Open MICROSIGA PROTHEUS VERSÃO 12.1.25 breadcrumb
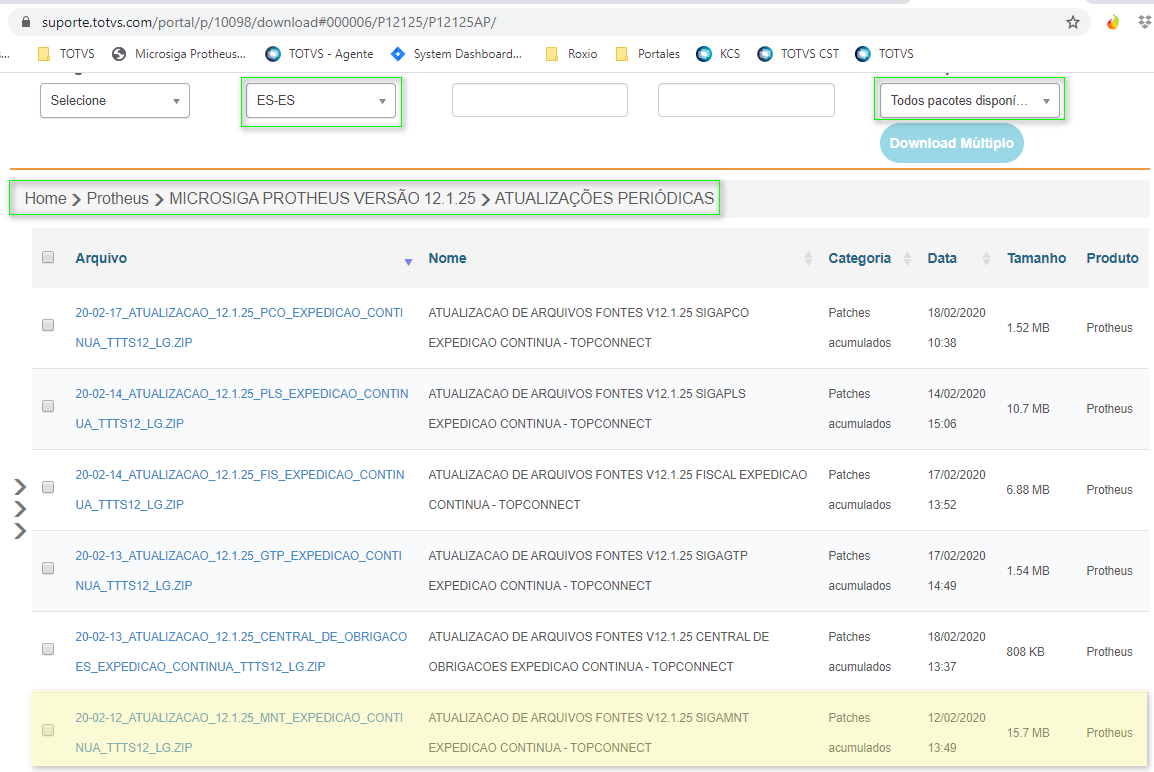Viewport: 1154px width, 772px height. pyautogui.click(x=322, y=198)
